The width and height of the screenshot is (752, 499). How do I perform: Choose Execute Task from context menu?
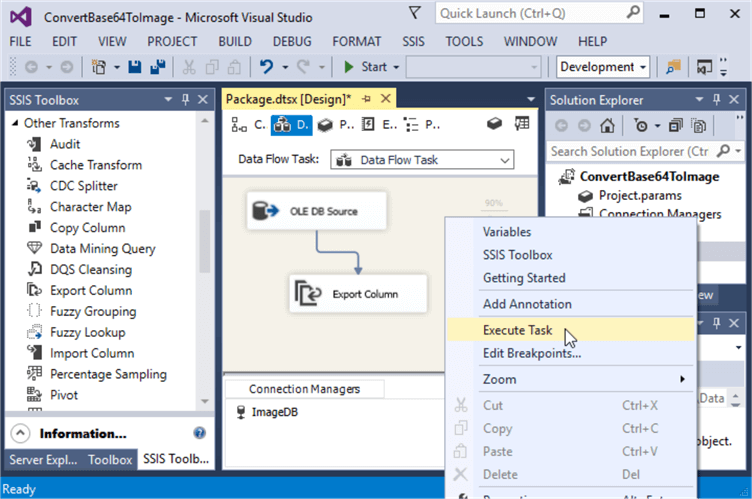(x=571, y=330)
